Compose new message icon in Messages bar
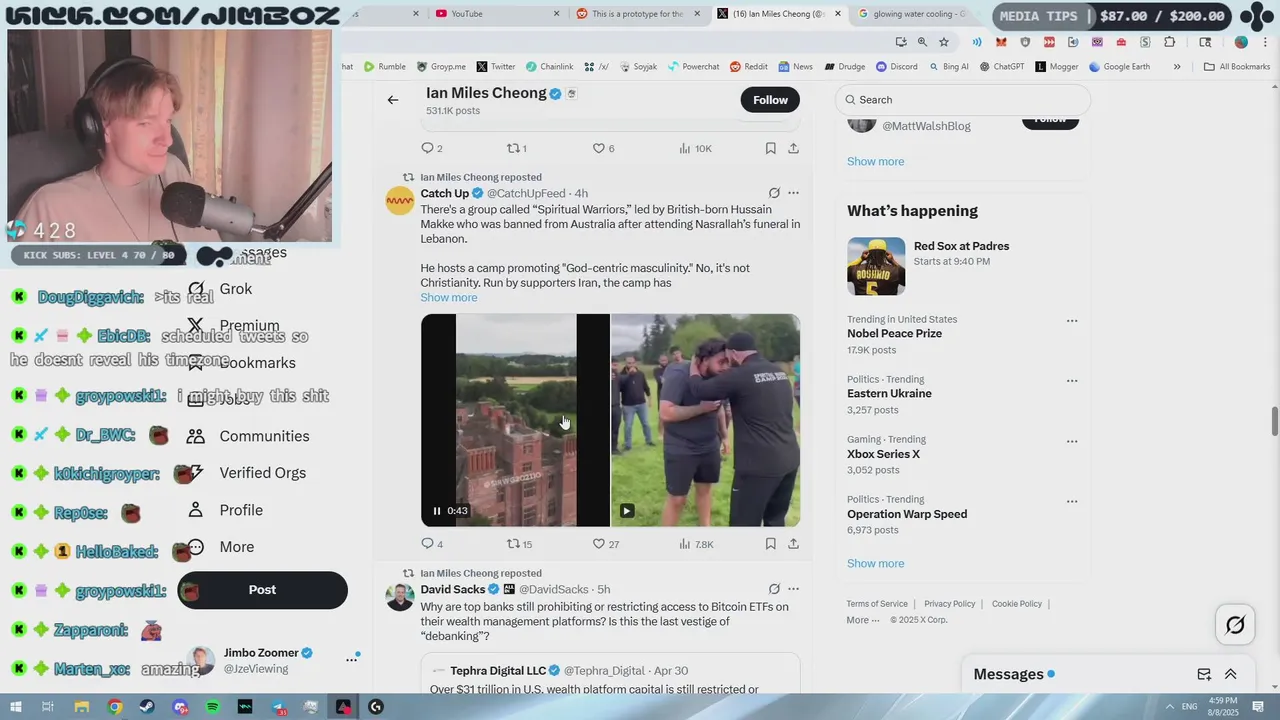This screenshot has width=1280, height=720. (x=1204, y=674)
